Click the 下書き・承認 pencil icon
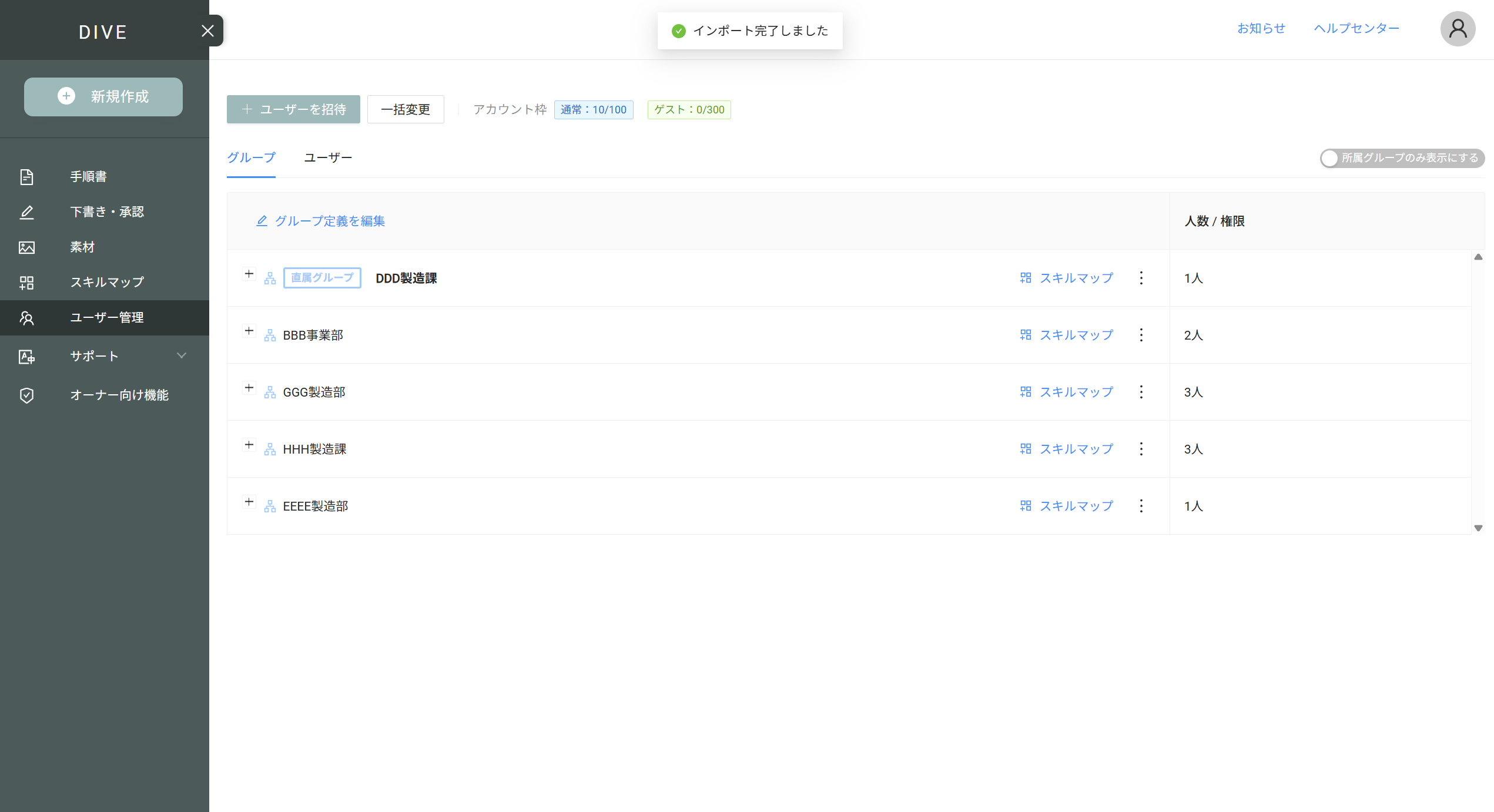Image resolution: width=1494 pixels, height=812 pixels. point(26,212)
